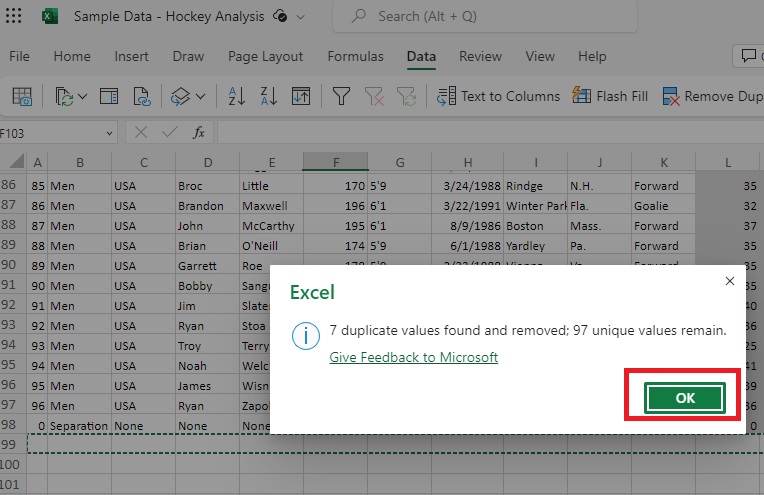Screen dimensions: 764x495
Task: Click the date 3/24/1988 cell
Action: point(467,186)
